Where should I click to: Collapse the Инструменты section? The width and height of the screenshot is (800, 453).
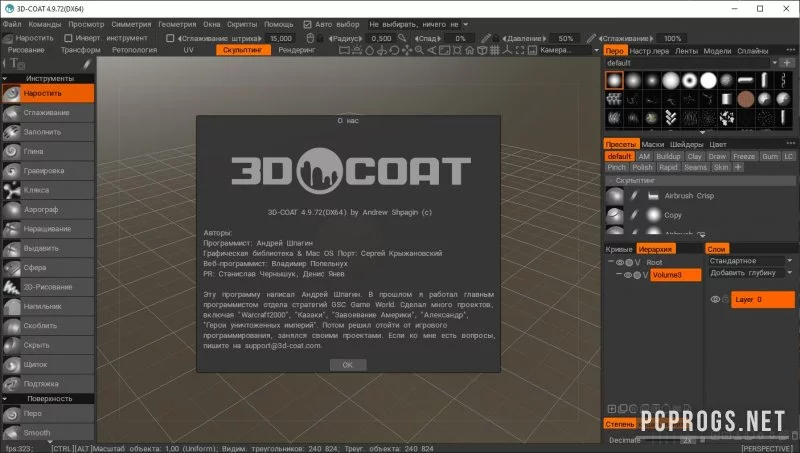pyautogui.click(x=5, y=79)
